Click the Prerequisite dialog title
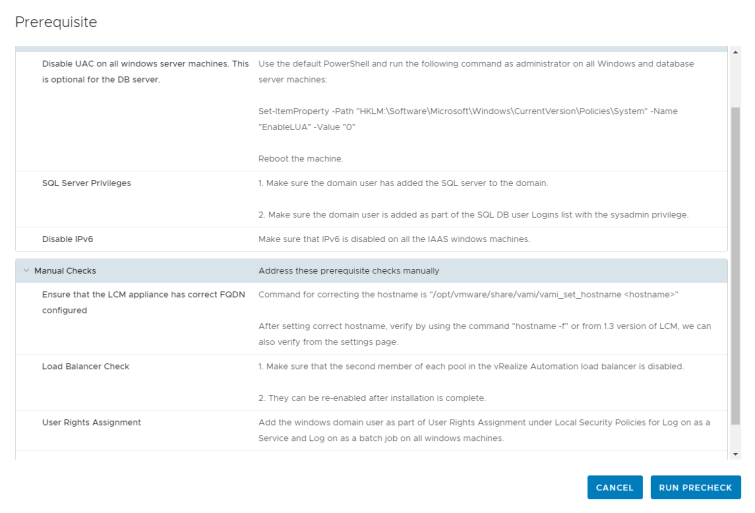The image size is (755, 513). point(56,21)
